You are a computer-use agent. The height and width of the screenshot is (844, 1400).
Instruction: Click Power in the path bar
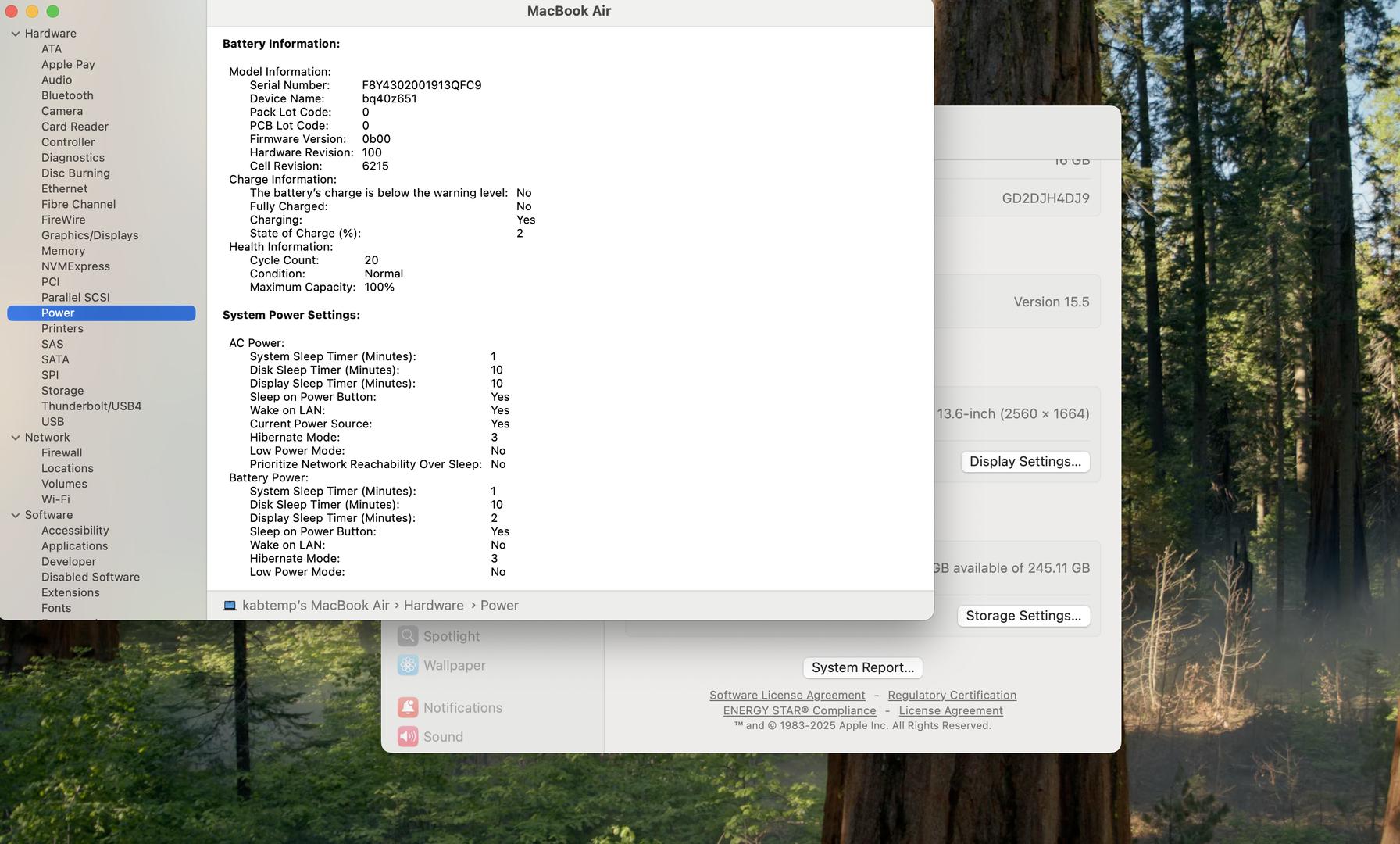[x=499, y=606]
